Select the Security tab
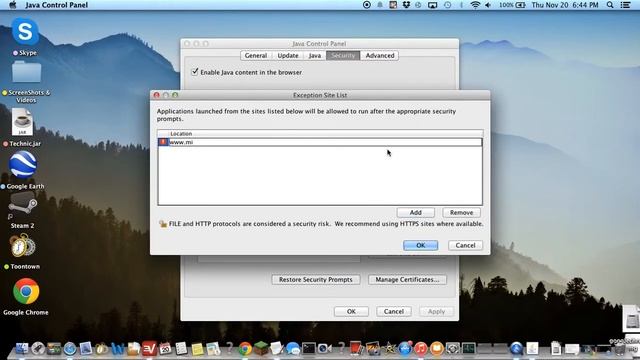 (343, 56)
